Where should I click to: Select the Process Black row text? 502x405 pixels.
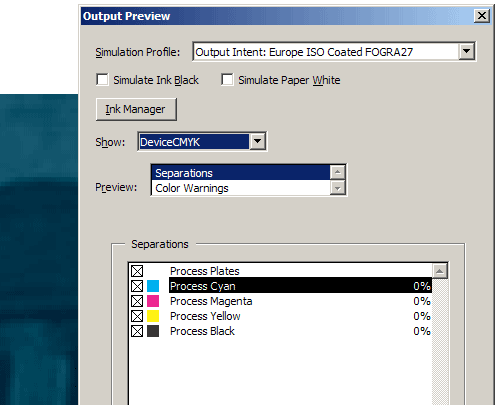(202, 331)
